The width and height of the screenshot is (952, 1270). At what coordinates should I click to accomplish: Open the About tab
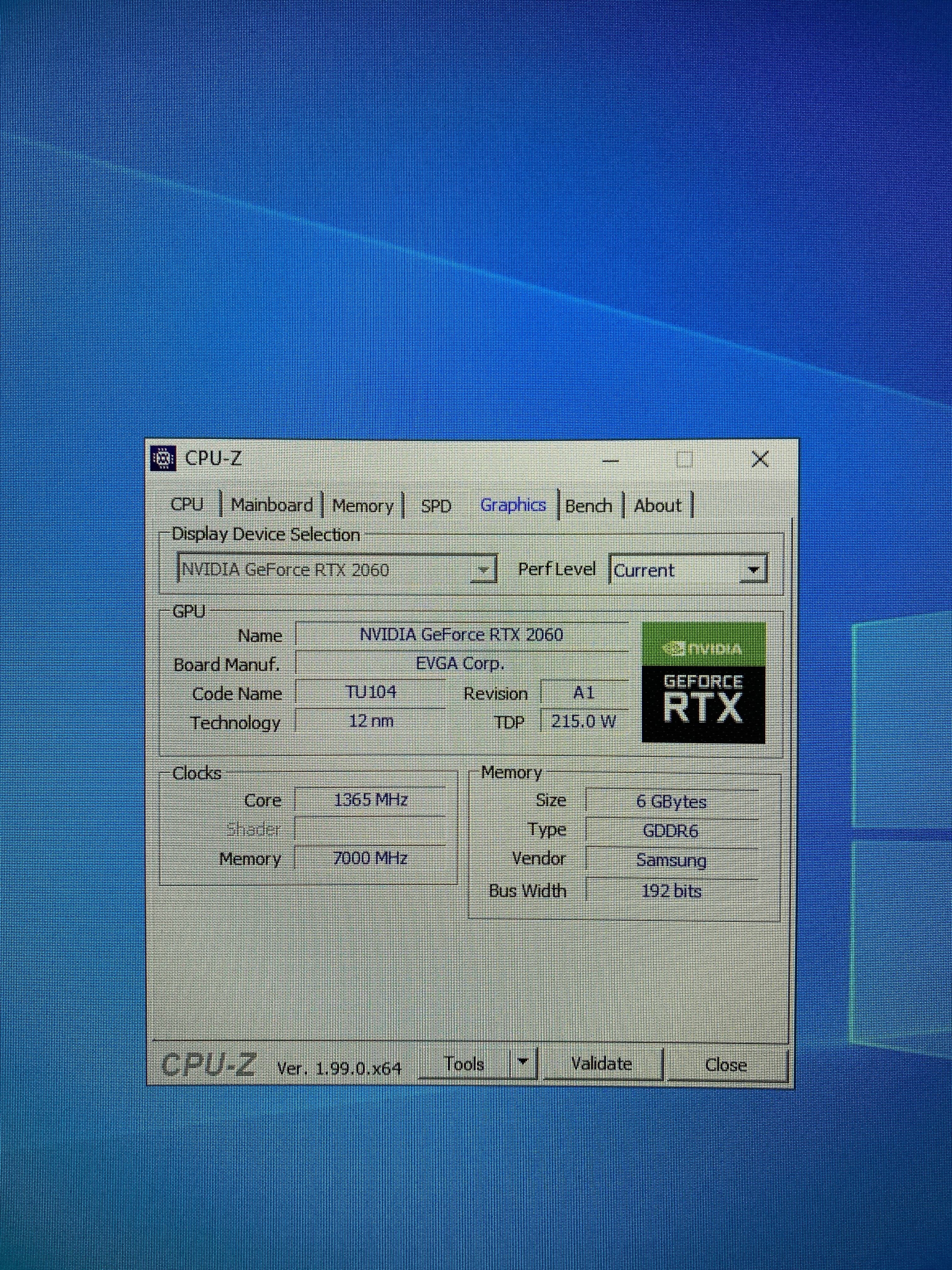pyautogui.click(x=658, y=506)
